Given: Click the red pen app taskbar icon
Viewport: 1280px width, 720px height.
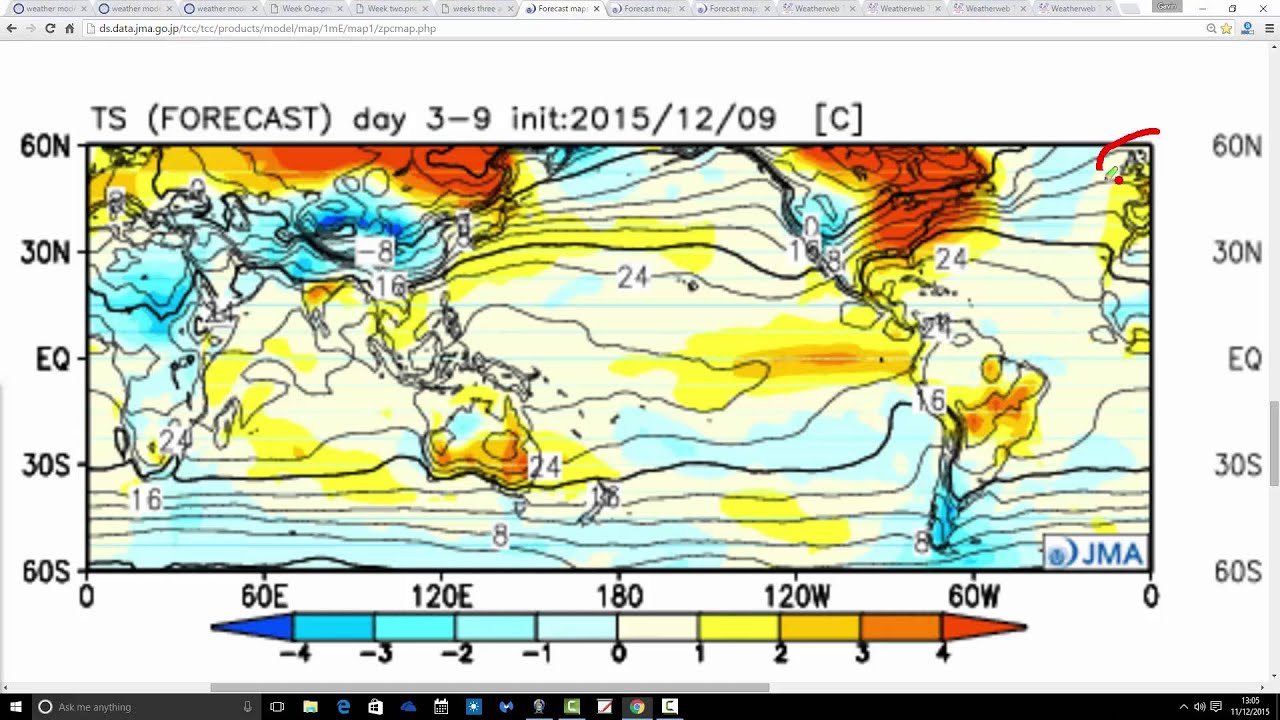Looking at the screenshot, I should pyautogui.click(x=604, y=707).
